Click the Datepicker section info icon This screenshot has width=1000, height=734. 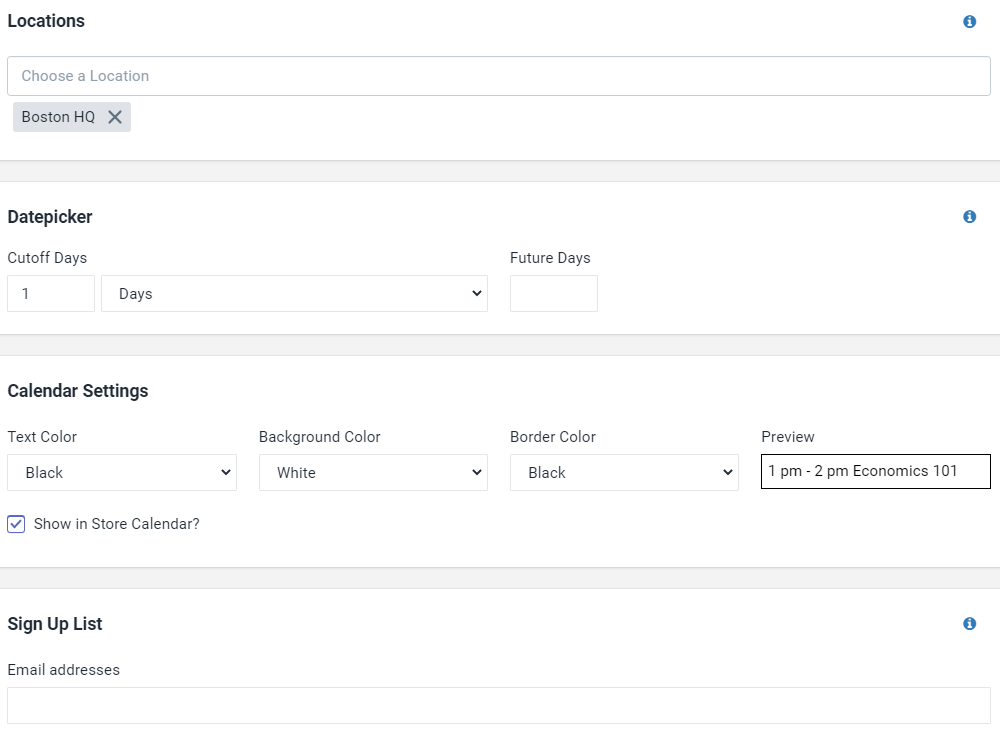(x=969, y=217)
